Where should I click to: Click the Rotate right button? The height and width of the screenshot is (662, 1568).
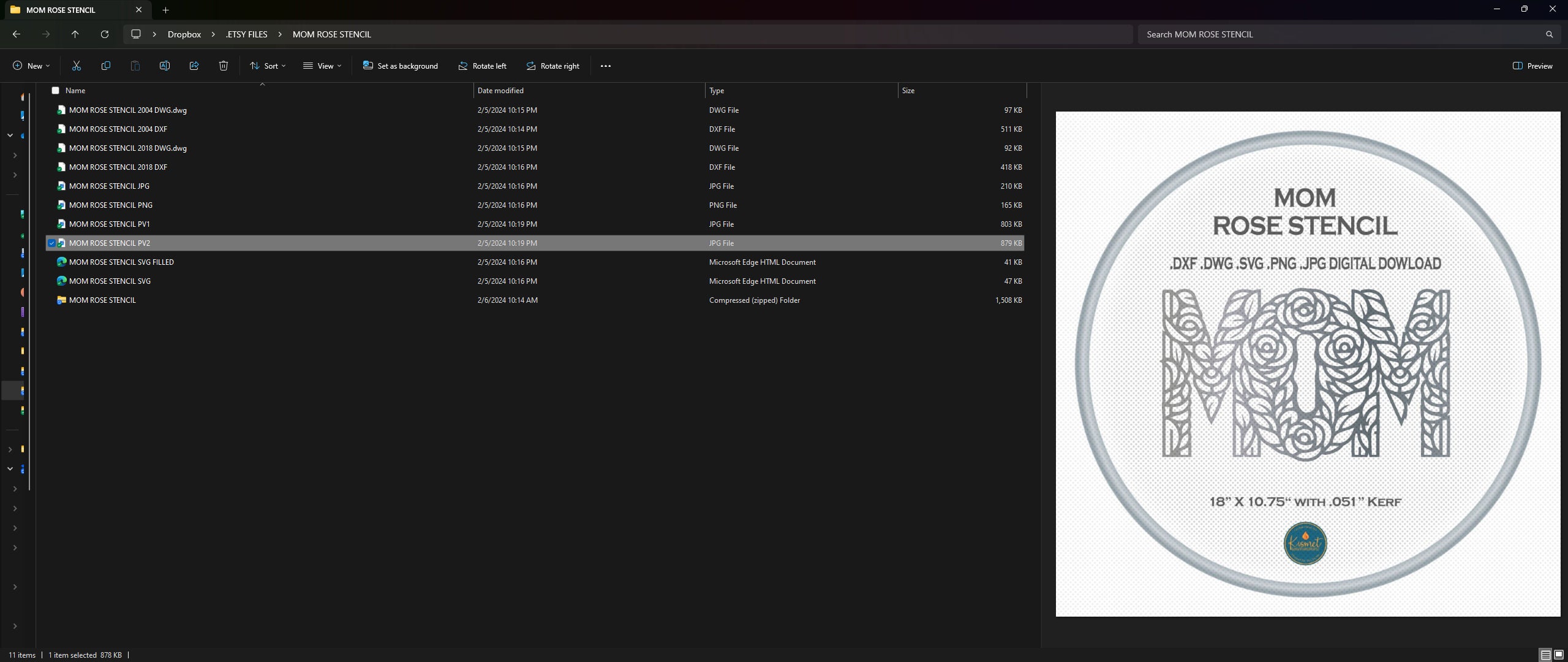pos(552,66)
